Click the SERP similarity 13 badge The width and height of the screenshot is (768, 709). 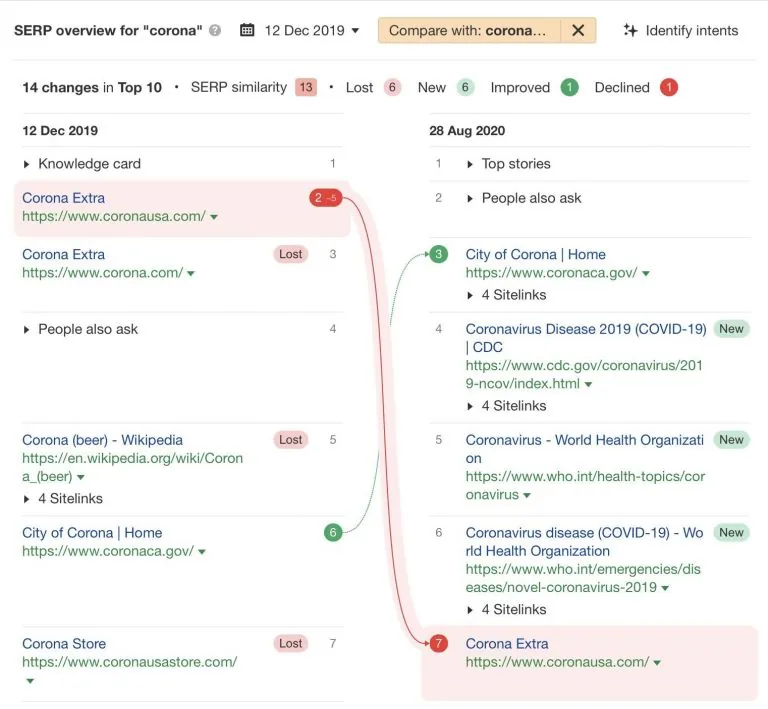[x=306, y=88]
